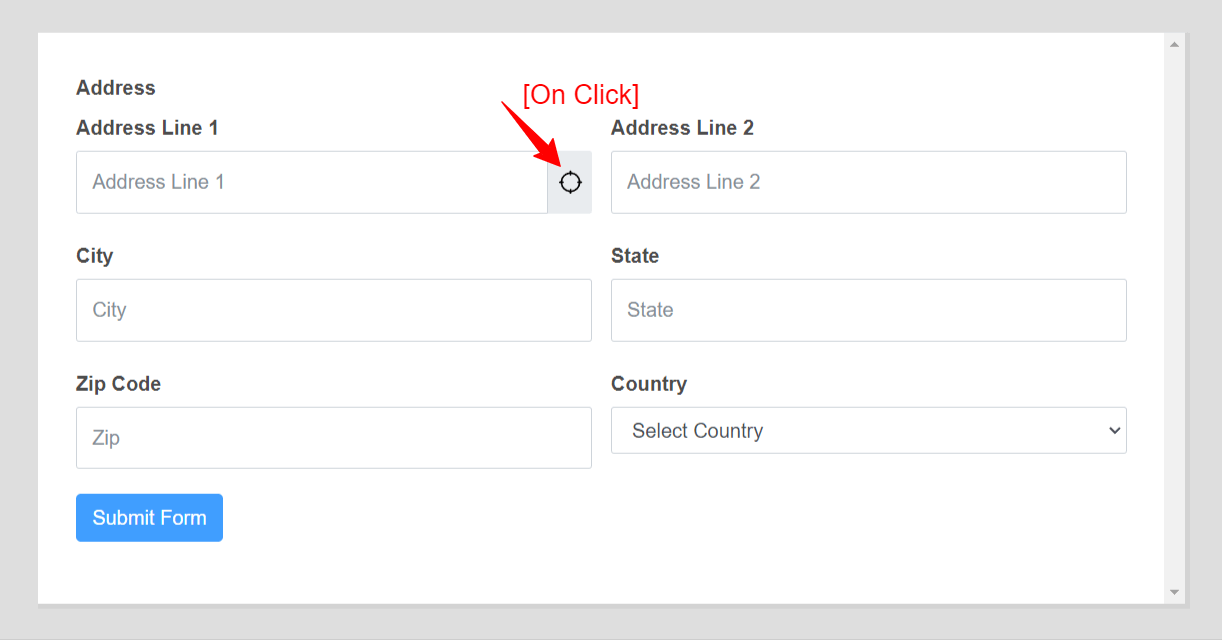Click the "City" field label

(x=95, y=256)
